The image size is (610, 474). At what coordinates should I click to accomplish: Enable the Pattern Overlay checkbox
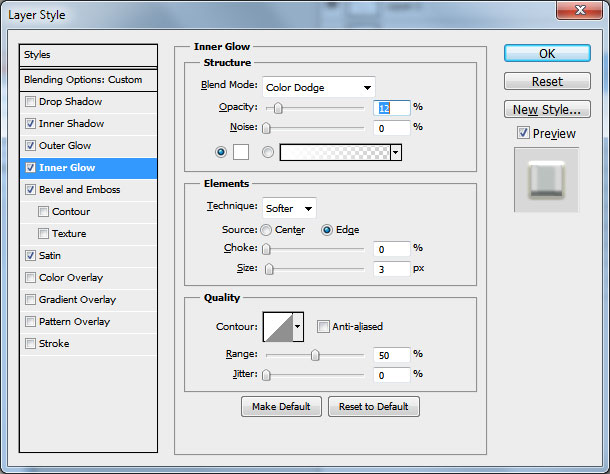[x=30, y=321]
